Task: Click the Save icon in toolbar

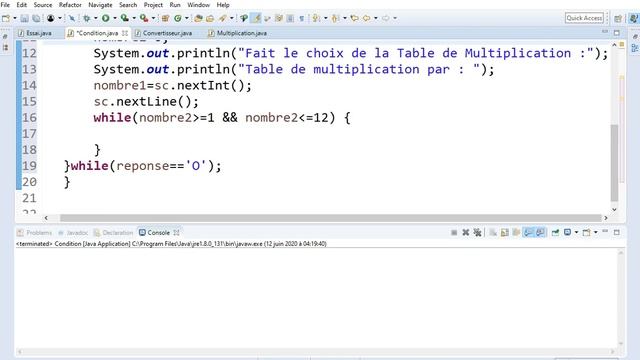Action: 24,18
